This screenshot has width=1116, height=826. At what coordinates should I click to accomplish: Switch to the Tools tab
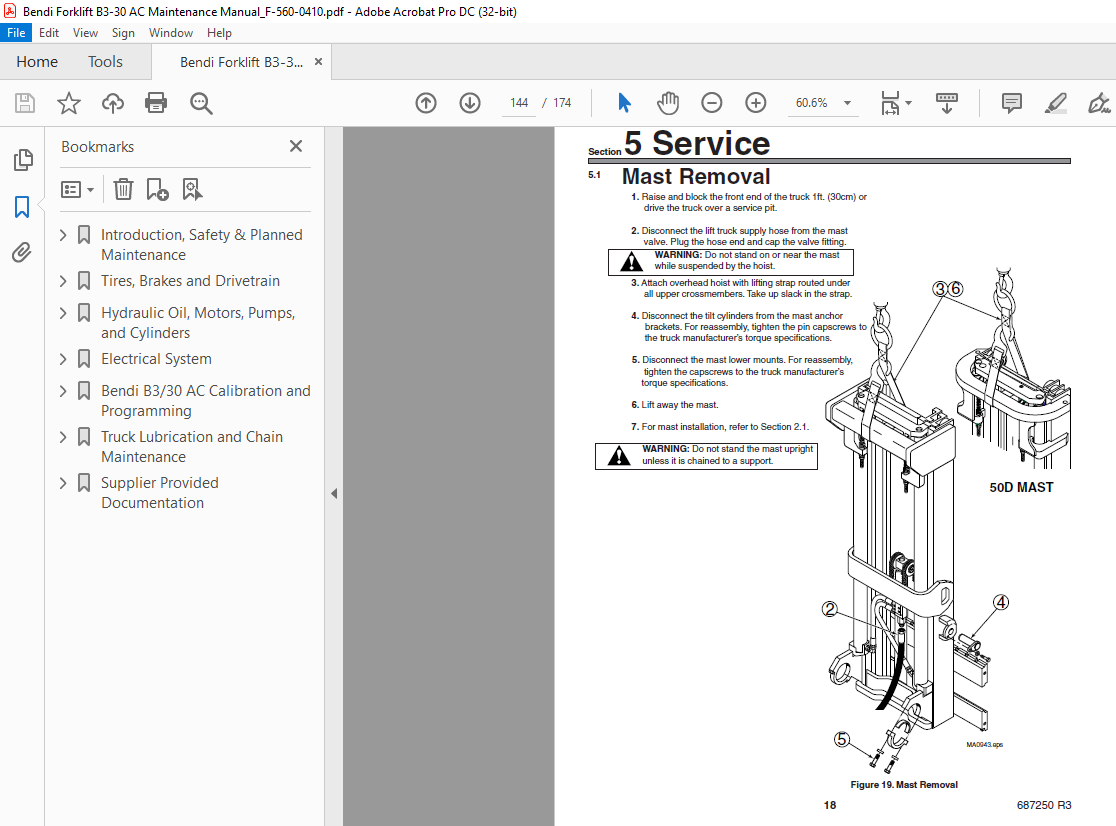(x=105, y=62)
